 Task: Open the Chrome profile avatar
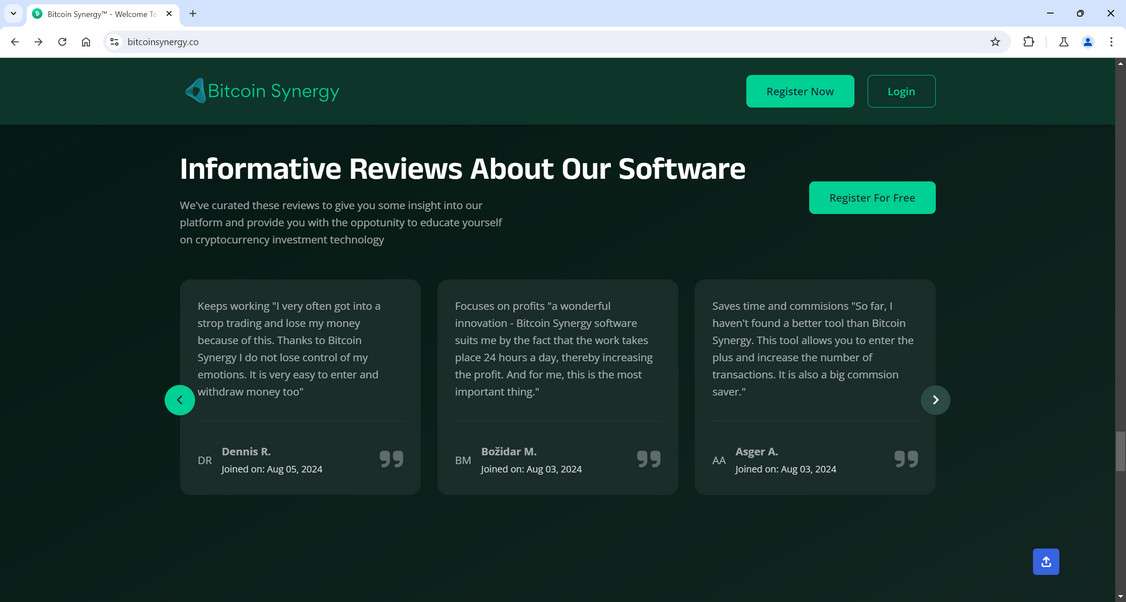(x=1088, y=42)
